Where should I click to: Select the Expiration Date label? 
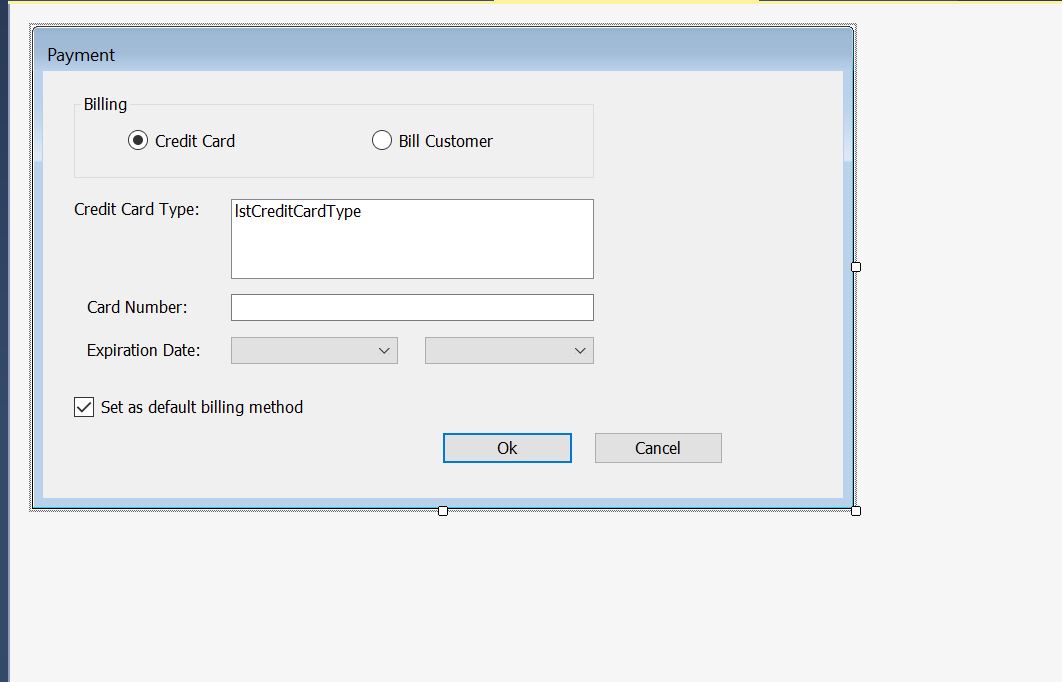[x=143, y=350]
